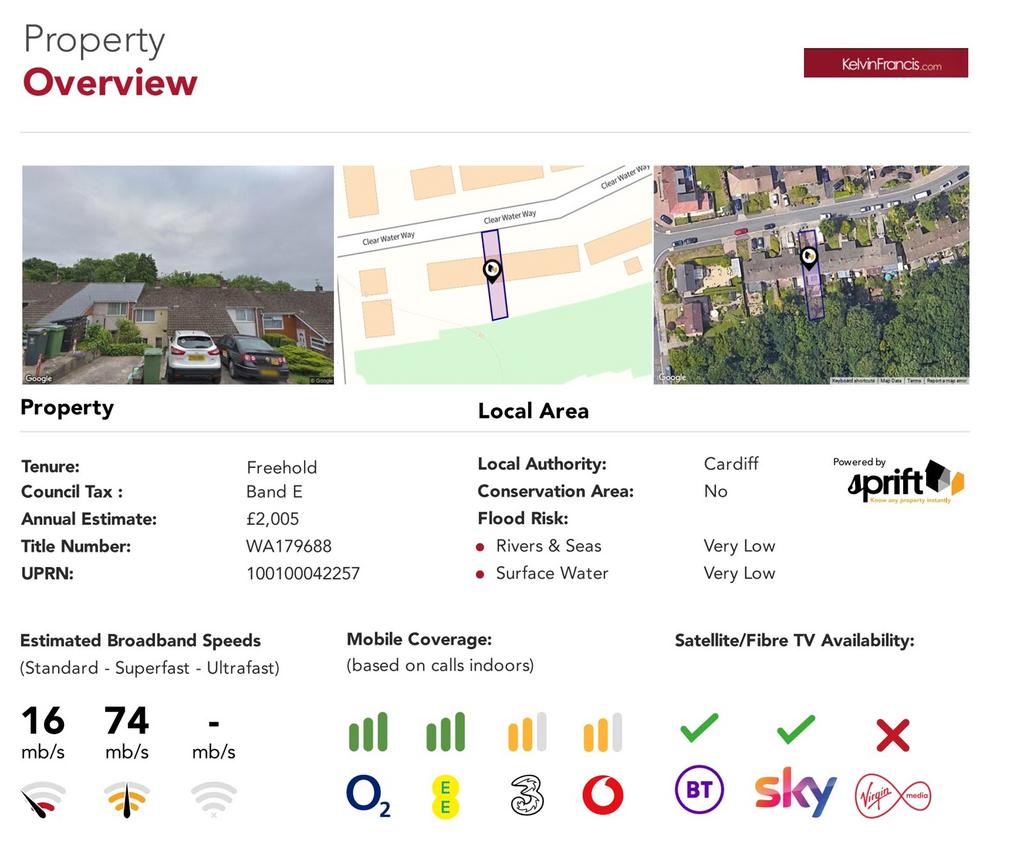
Task: Click the O2 green signal bars
Action: coord(368,731)
